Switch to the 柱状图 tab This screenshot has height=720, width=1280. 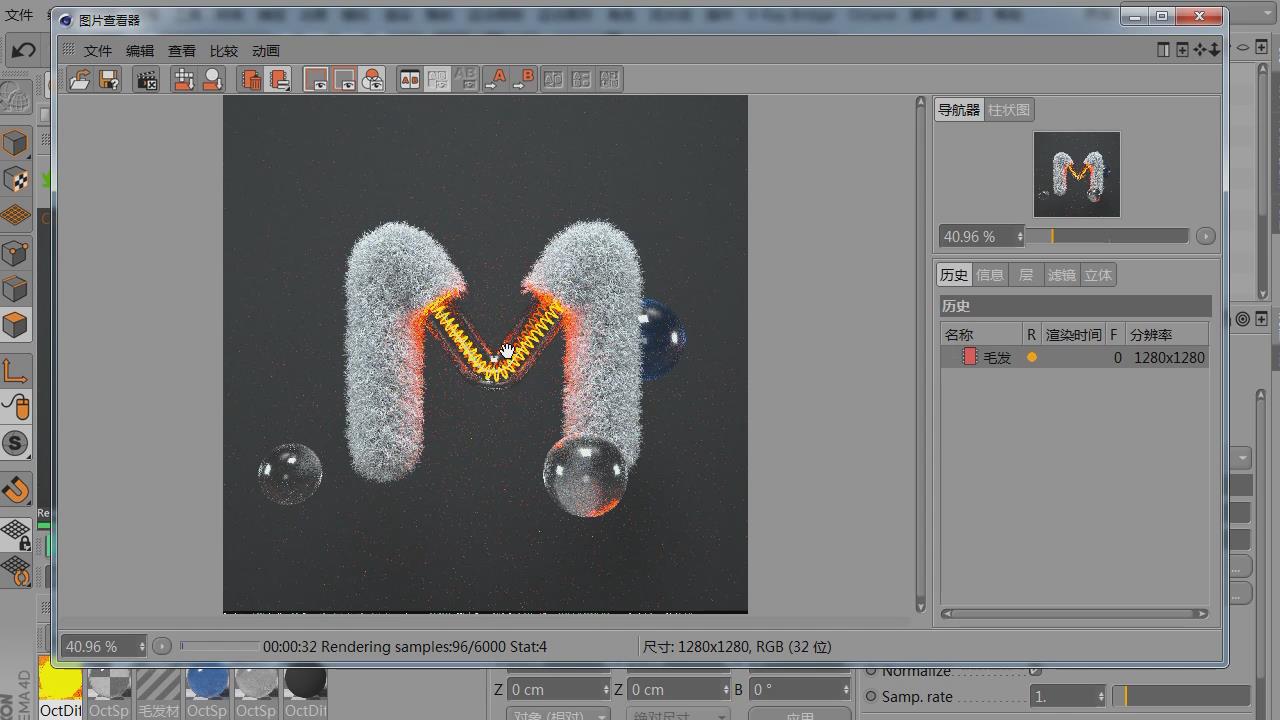coord(1008,110)
